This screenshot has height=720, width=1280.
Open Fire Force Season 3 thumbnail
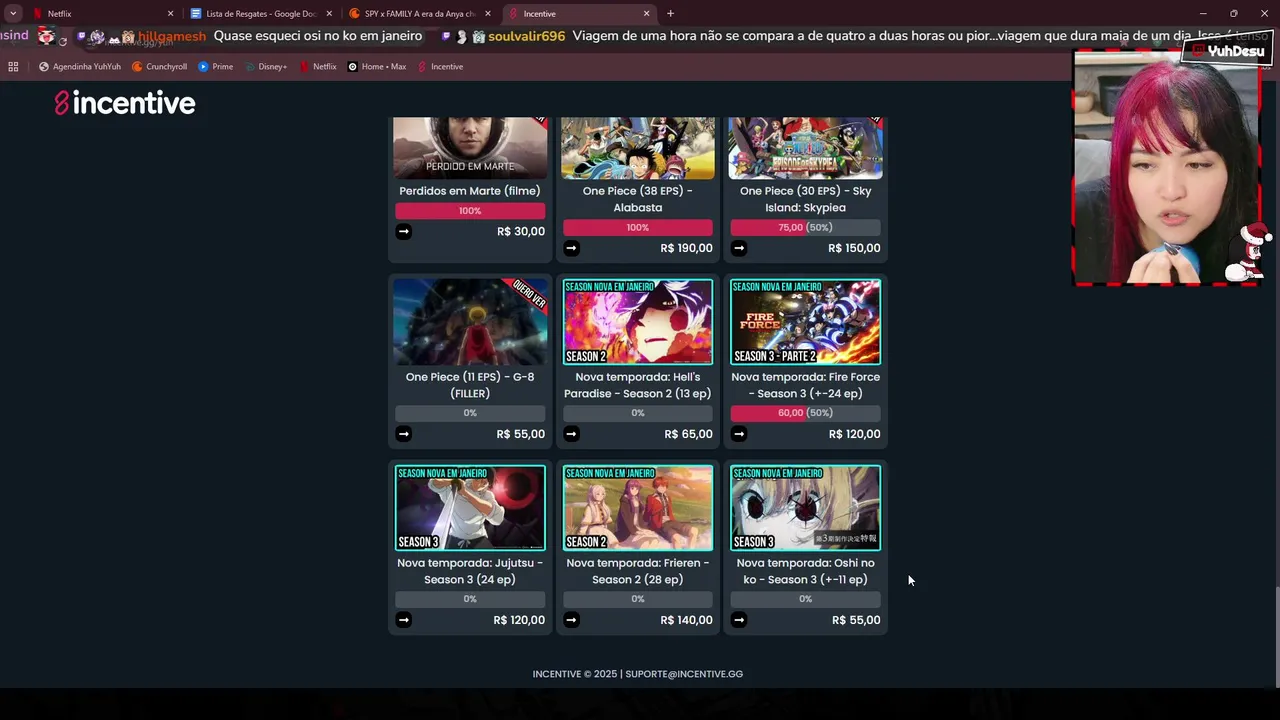tap(806, 322)
